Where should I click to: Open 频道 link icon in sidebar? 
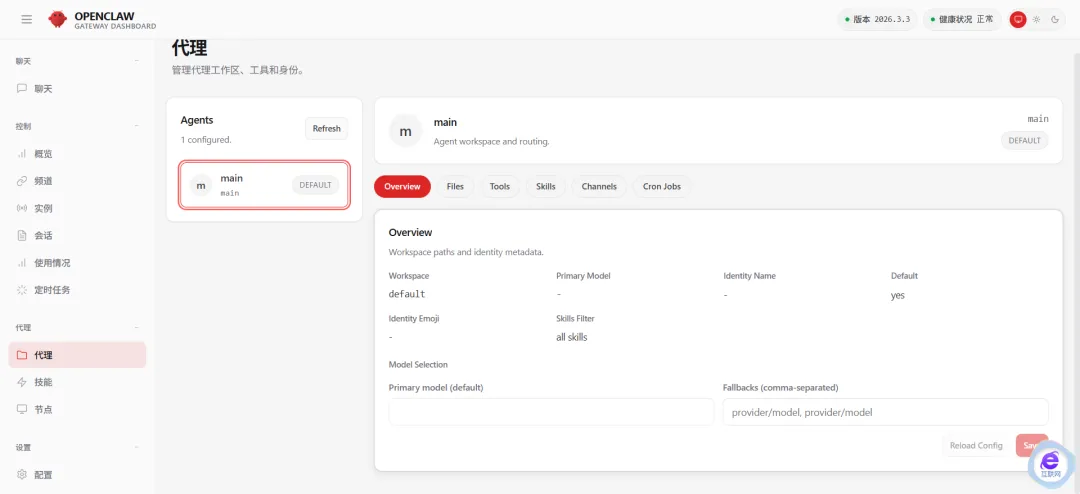[22, 181]
